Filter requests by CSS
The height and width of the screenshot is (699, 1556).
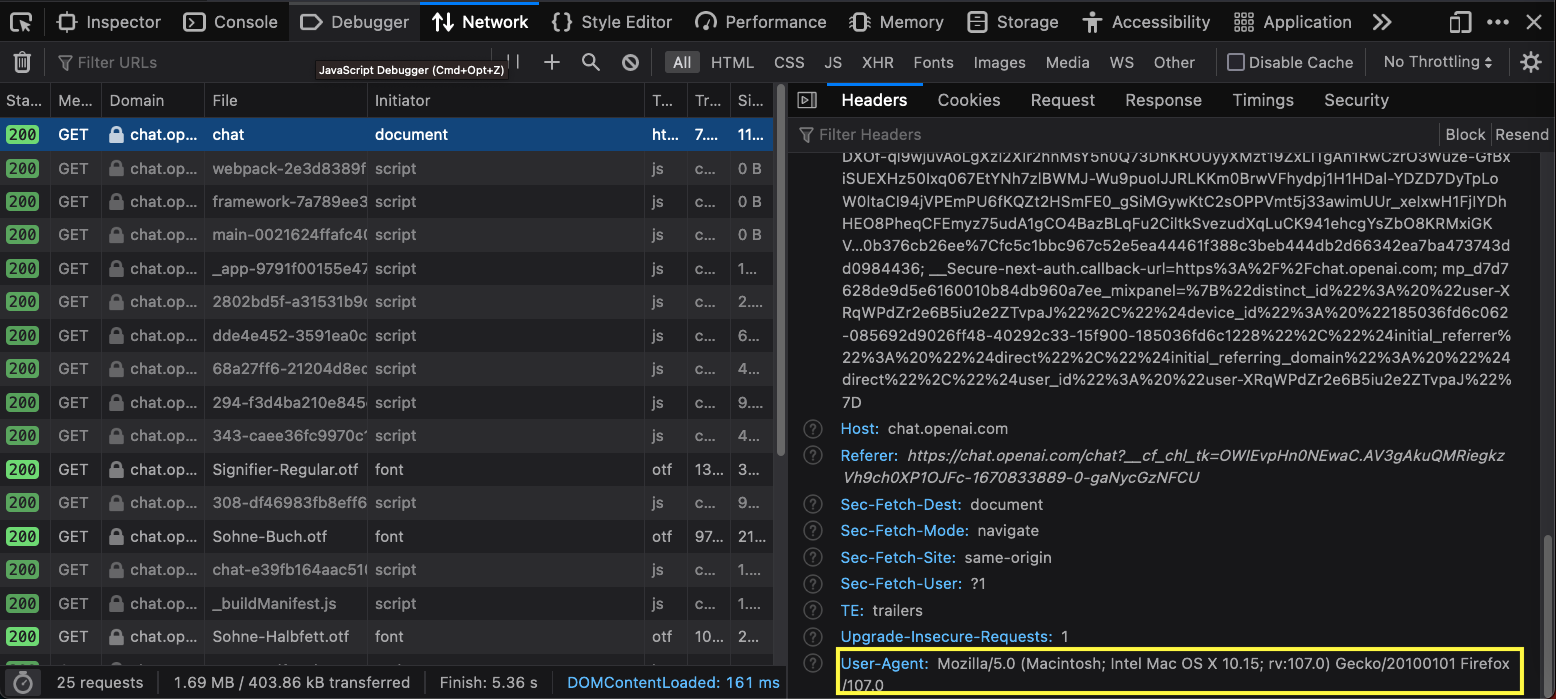point(789,62)
